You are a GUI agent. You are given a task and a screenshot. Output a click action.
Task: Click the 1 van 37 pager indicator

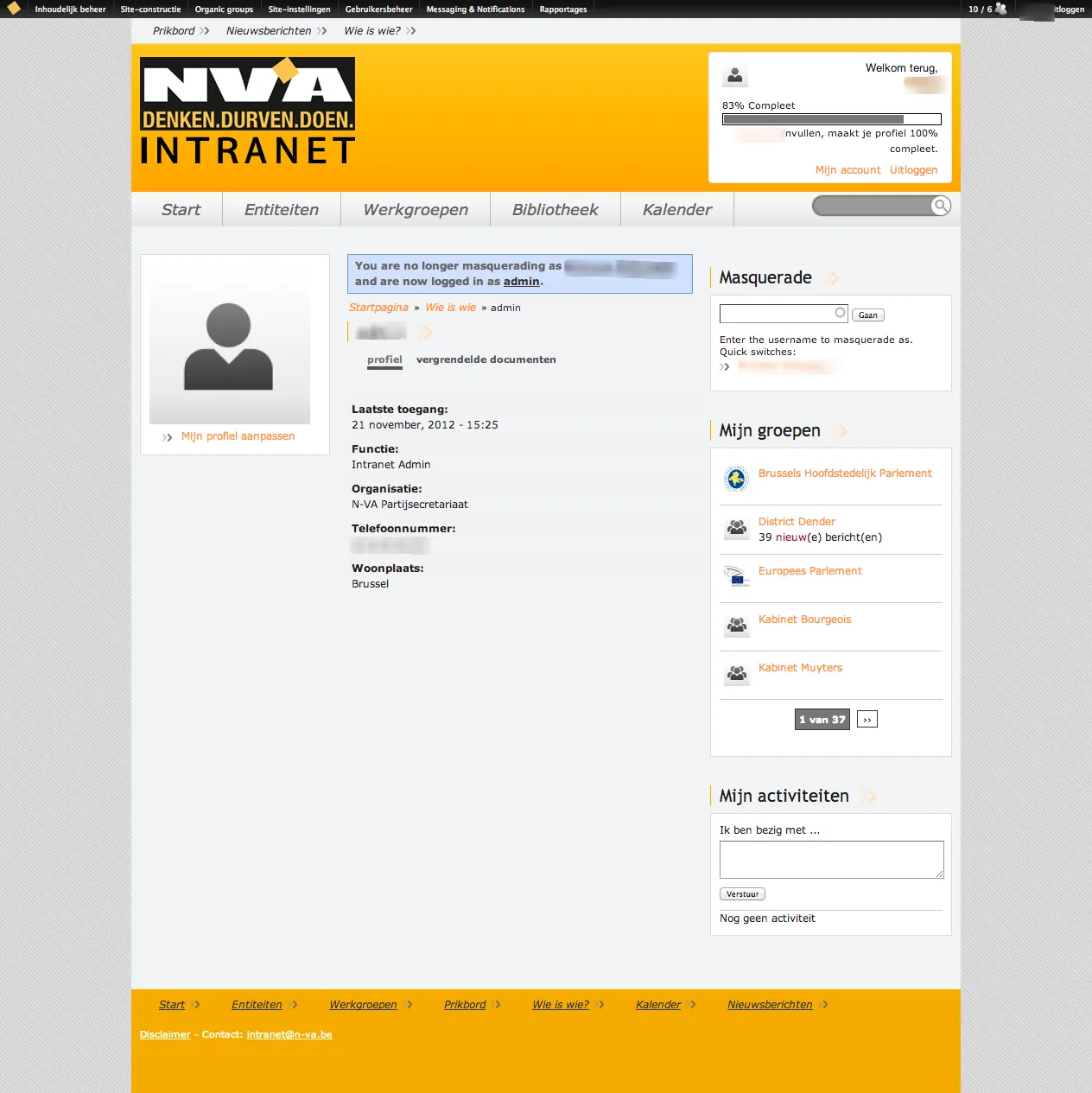(x=822, y=720)
